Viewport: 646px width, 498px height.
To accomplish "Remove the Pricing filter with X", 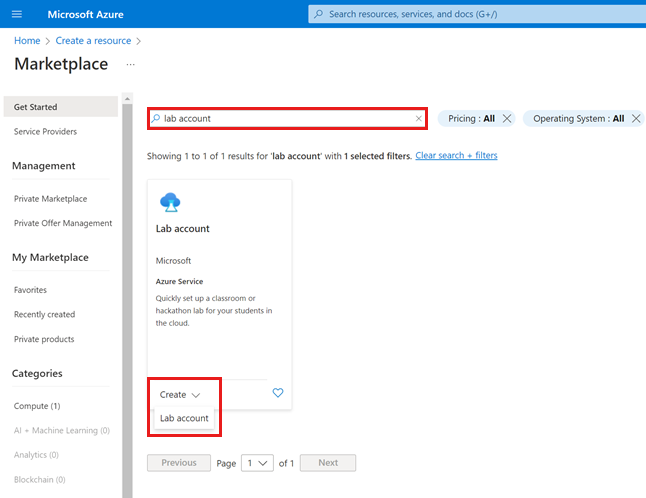I will point(507,119).
